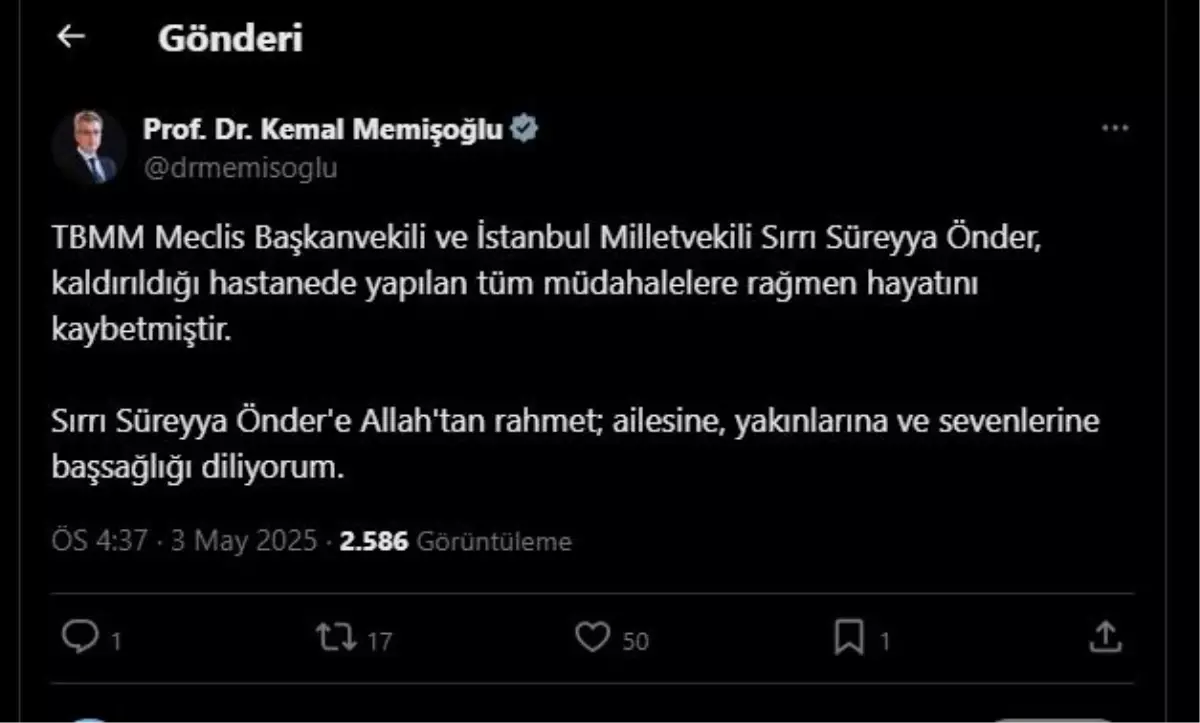Click the back arrow next to Gönderi

click(x=71, y=37)
